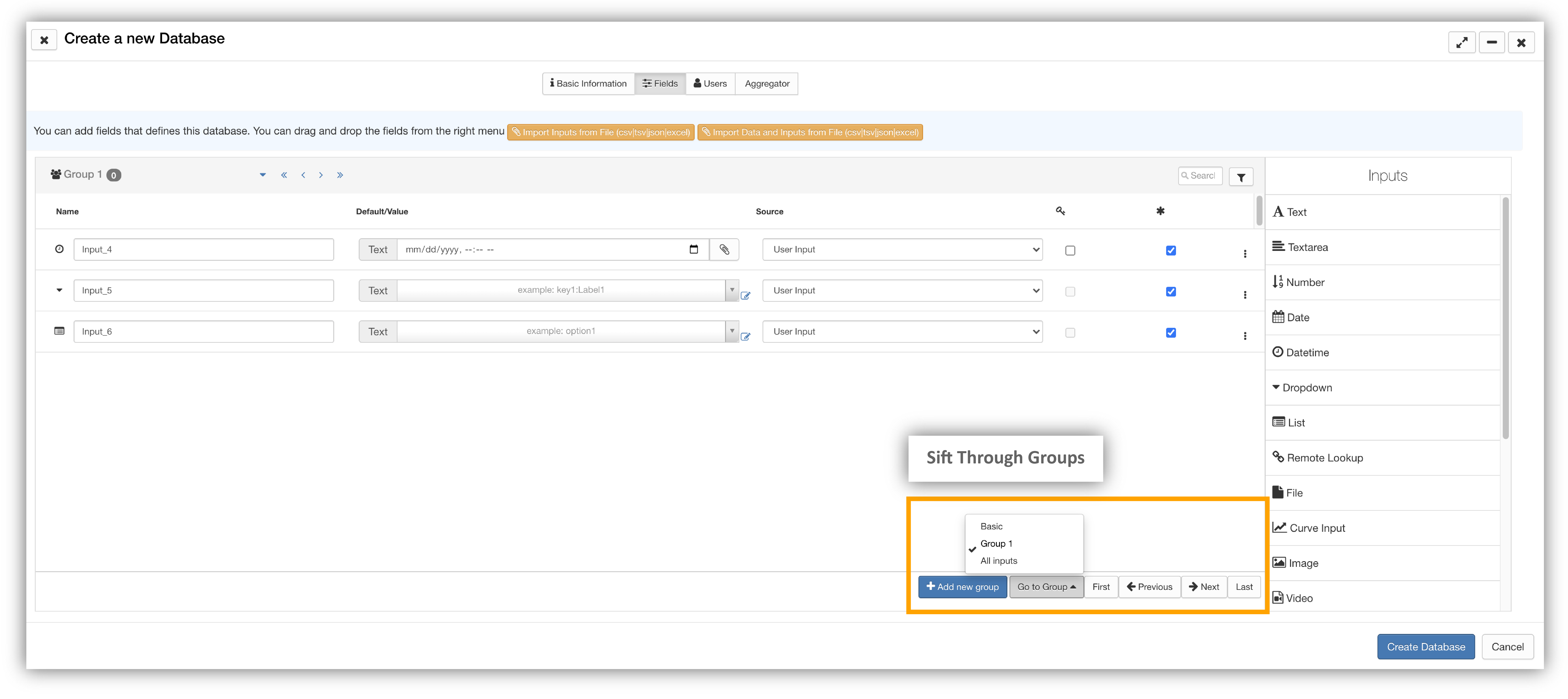
Task: Click Import Inputs from File button
Action: [600, 132]
